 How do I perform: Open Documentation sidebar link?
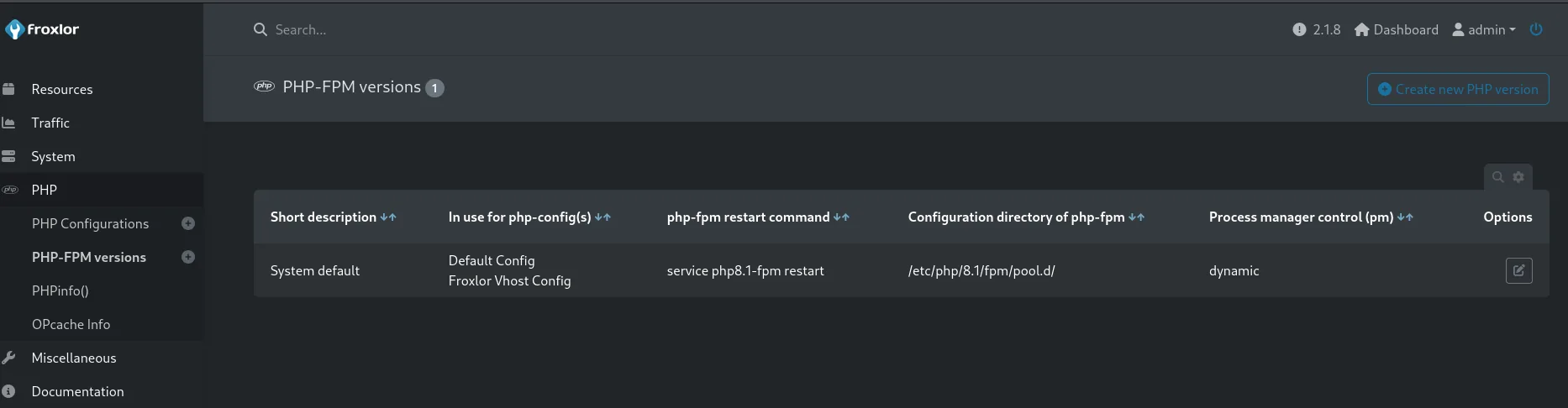click(77, 391)
